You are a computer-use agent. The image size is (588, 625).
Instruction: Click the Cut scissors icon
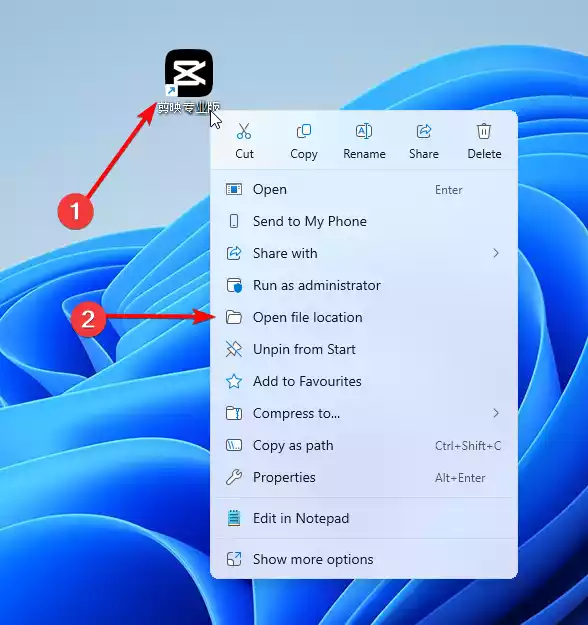(244, 131)
